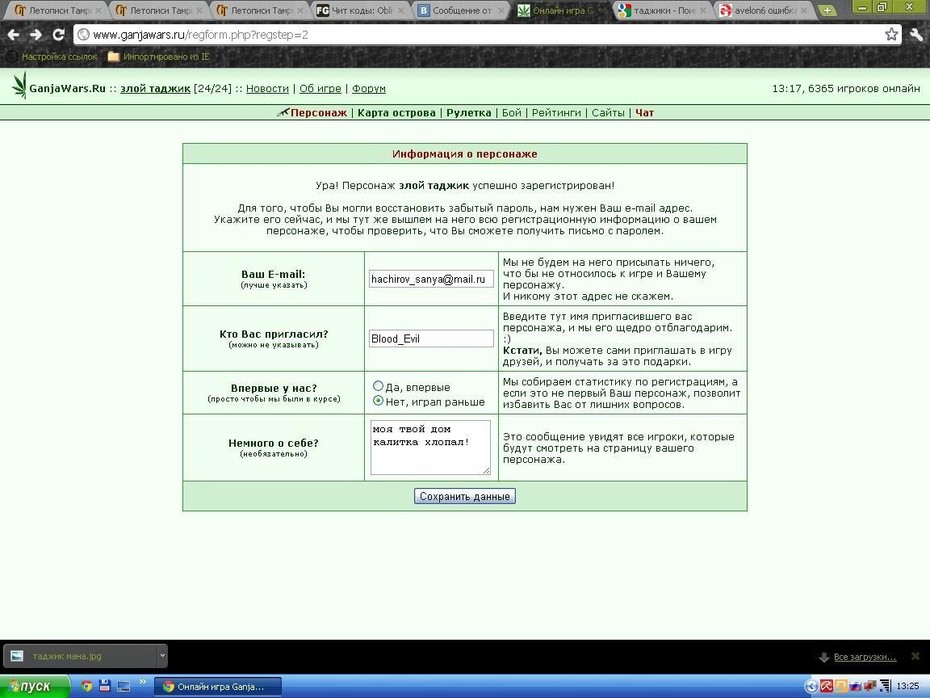The width and height of the screenshot is (930, 698).
Task: Expand hidden system tray icons arrow
Action: click(x=811, y=686)
